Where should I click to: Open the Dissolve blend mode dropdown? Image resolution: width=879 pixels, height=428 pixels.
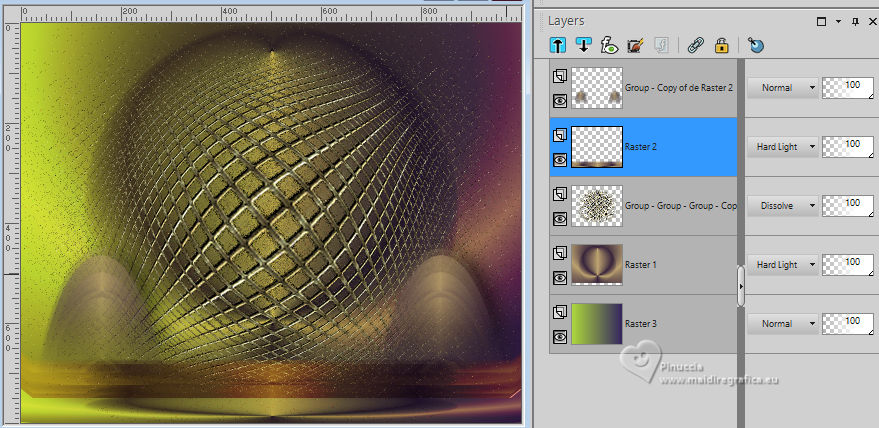tap(783, 206)
